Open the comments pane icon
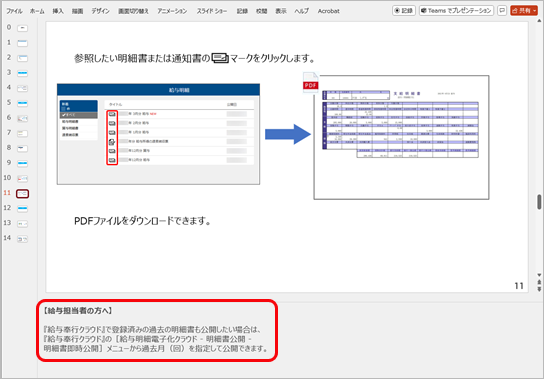Screen dimensions: 544x379 click(502, 10)
